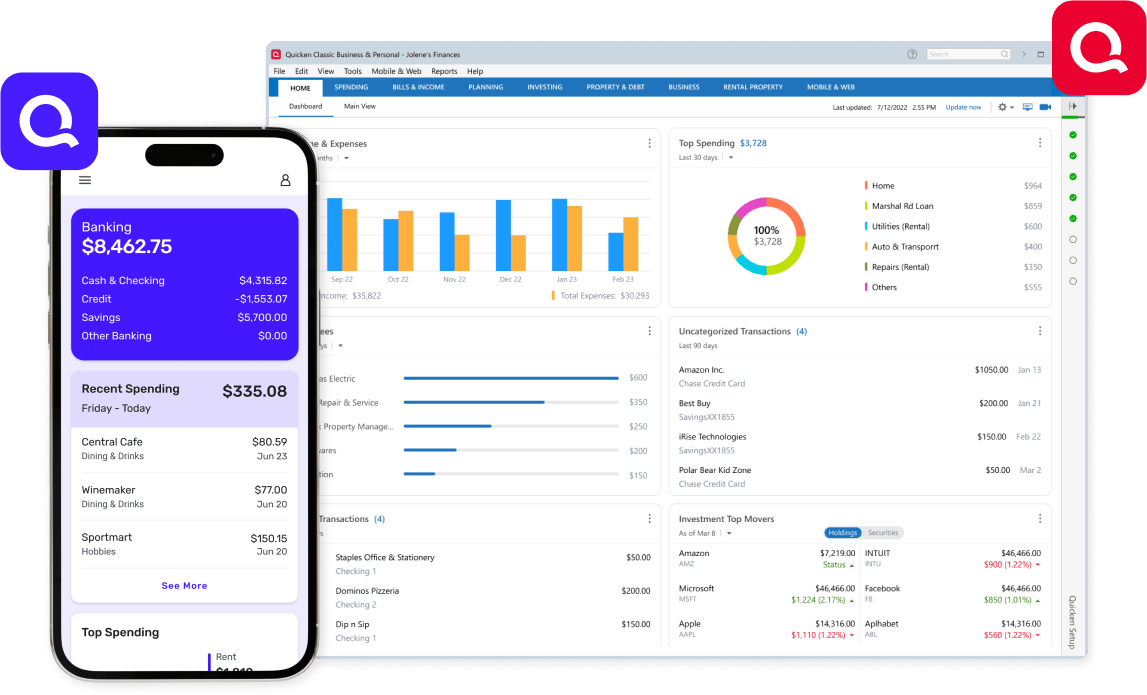Open three-dot menu on Uncategorized Transactions card
Screen dimensions: 1147x695
(1040, 331)
